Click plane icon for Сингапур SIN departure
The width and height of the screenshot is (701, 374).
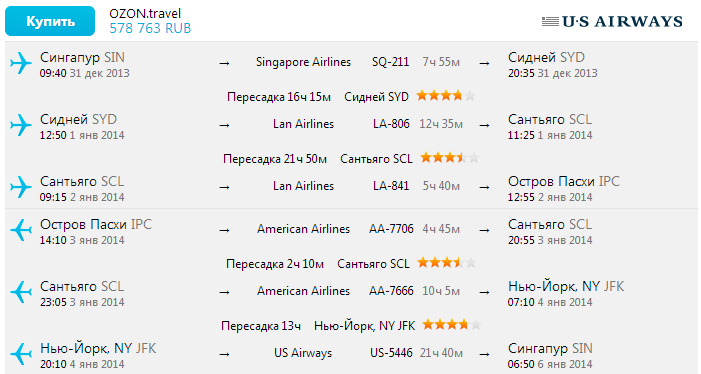point(21,63)
